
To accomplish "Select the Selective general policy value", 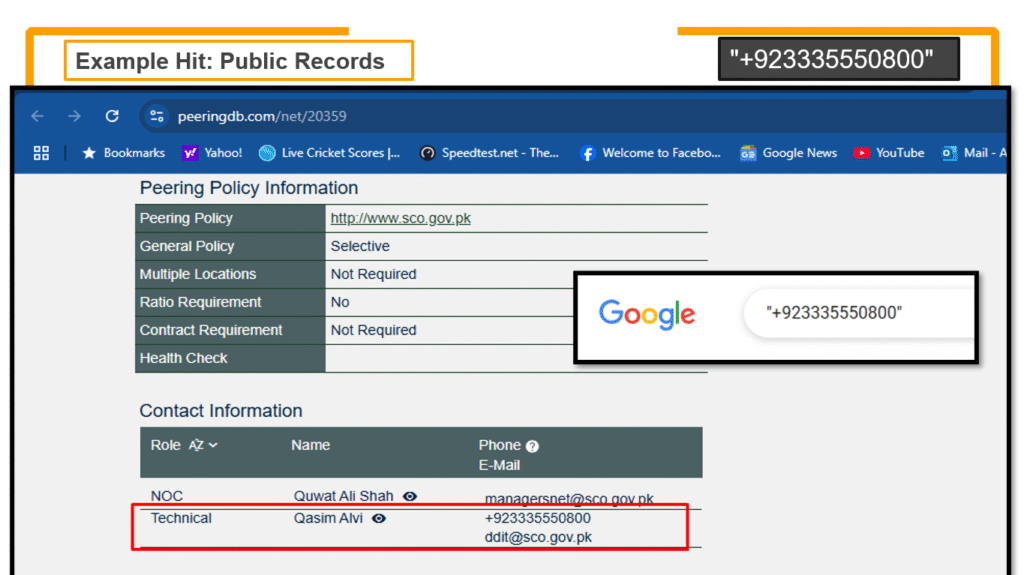I will 360,246.
